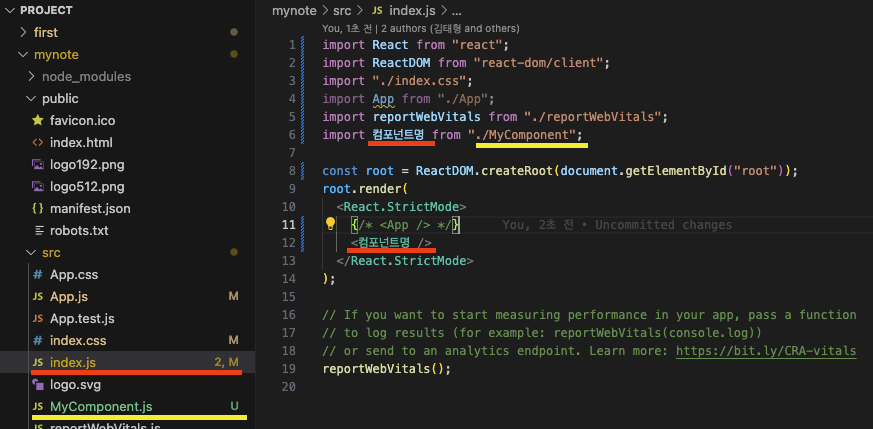
Task: Open favicon.ico file
Action: tap(82, 120)
